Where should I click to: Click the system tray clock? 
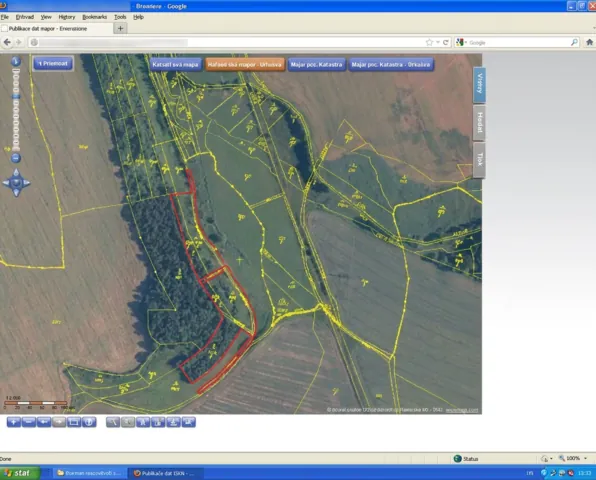pyautogui.click(x=585, y=473)
